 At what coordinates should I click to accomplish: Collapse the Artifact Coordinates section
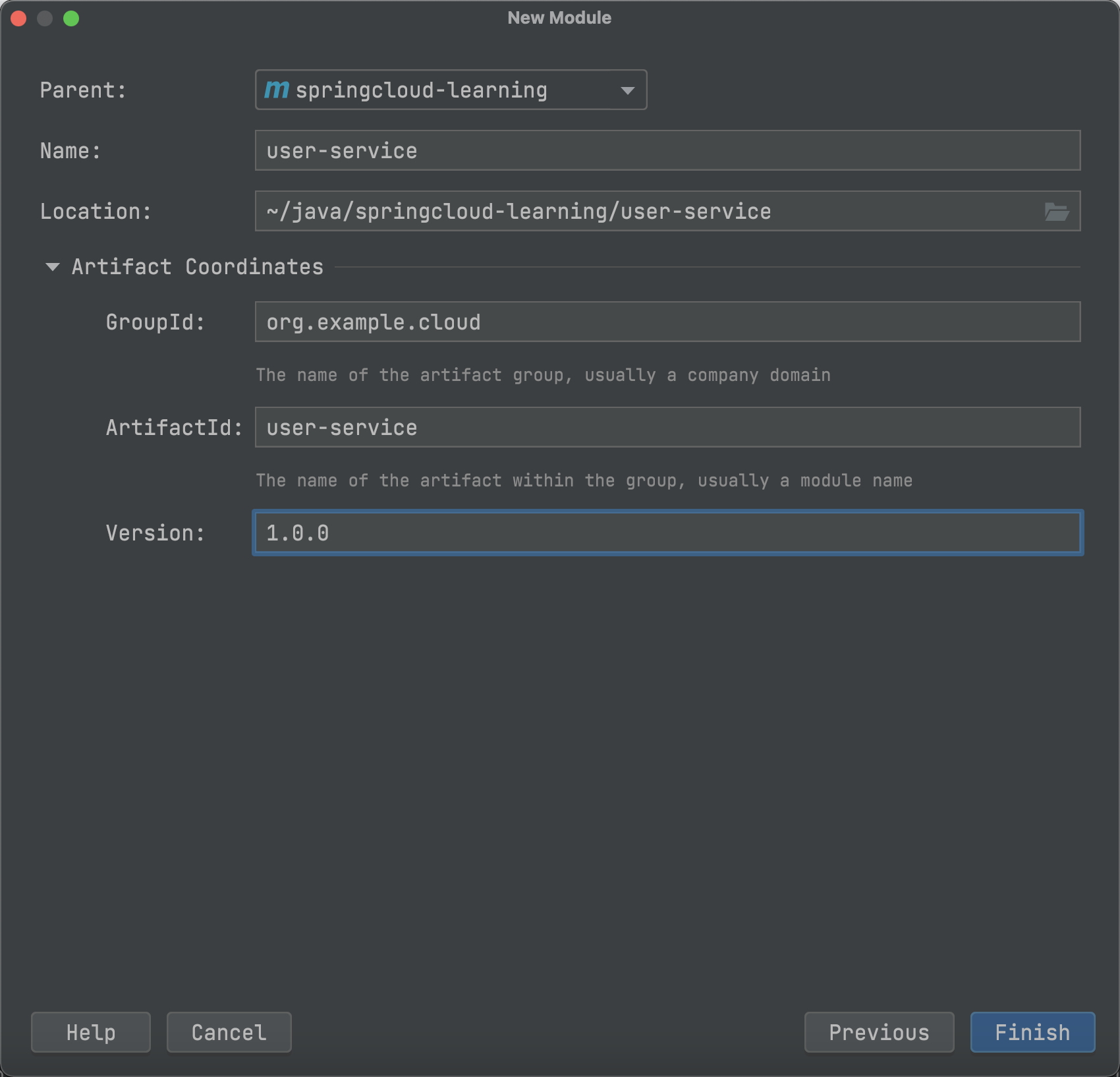[52, 267]
